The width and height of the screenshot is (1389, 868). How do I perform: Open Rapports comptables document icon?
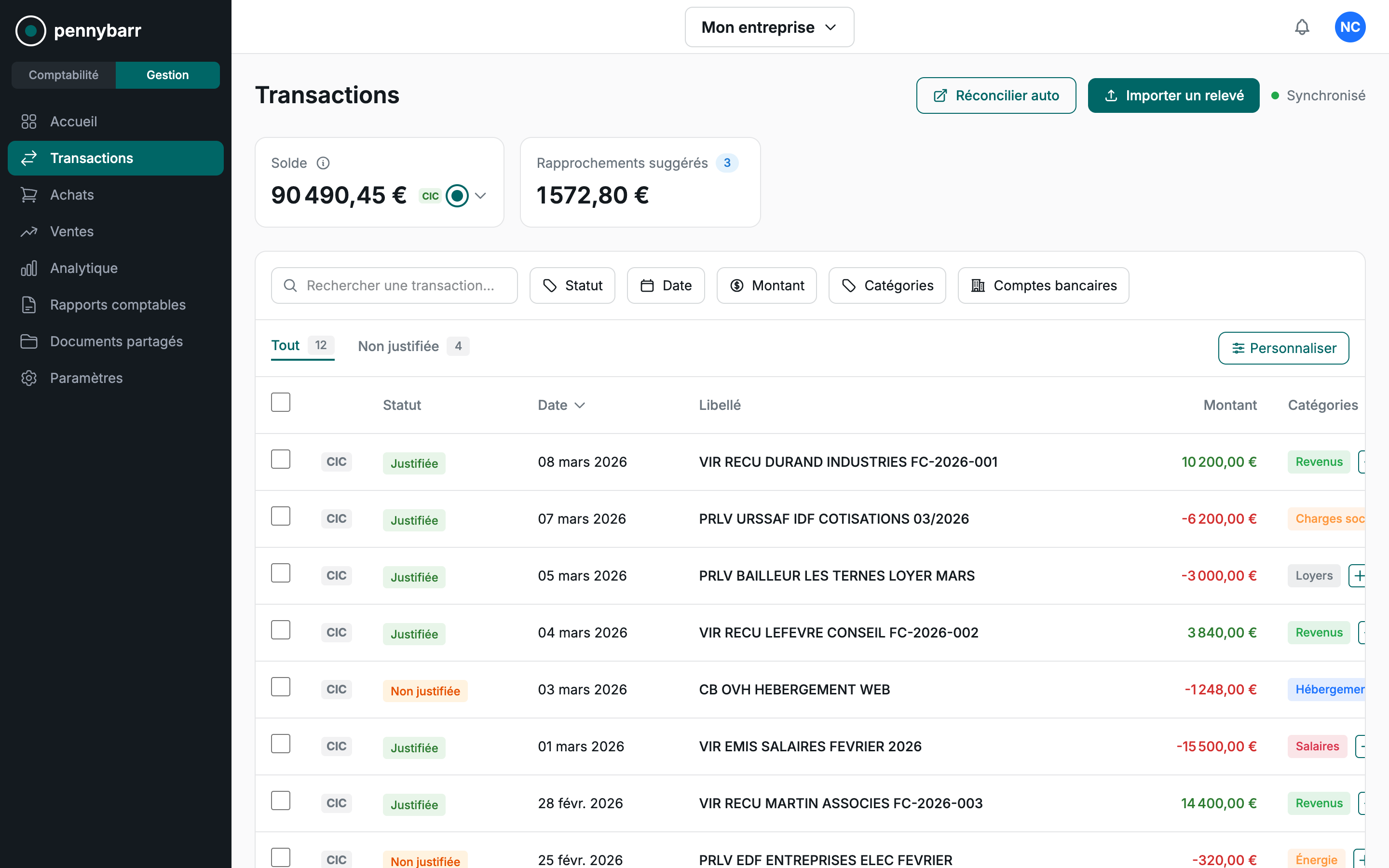[x=29, y=304]
